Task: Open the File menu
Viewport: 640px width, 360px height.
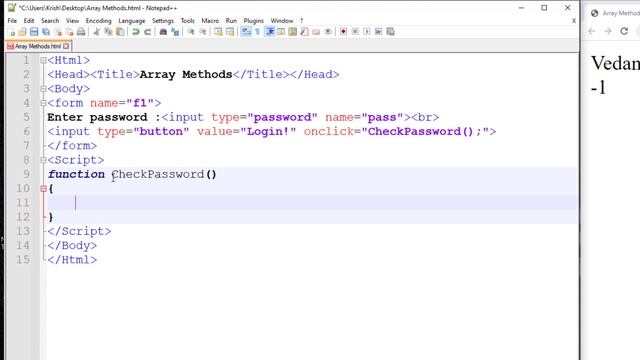Action: [x=12, y=20]
